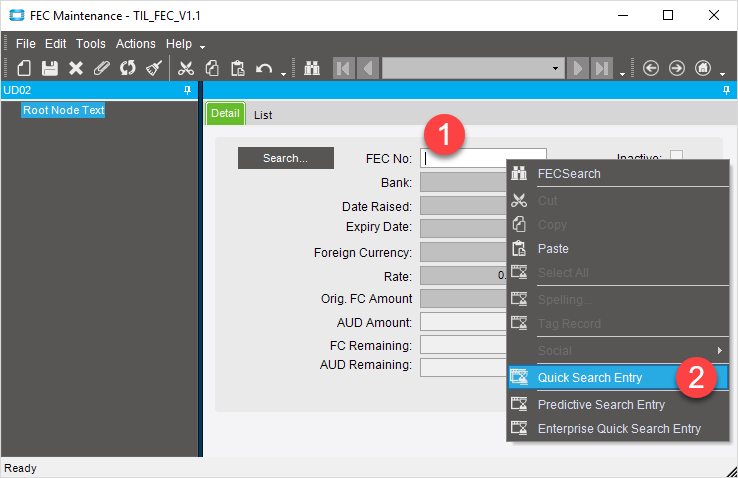Select the Detail tab
Screen dimensions: 738x478
click(x=225, y=113)
